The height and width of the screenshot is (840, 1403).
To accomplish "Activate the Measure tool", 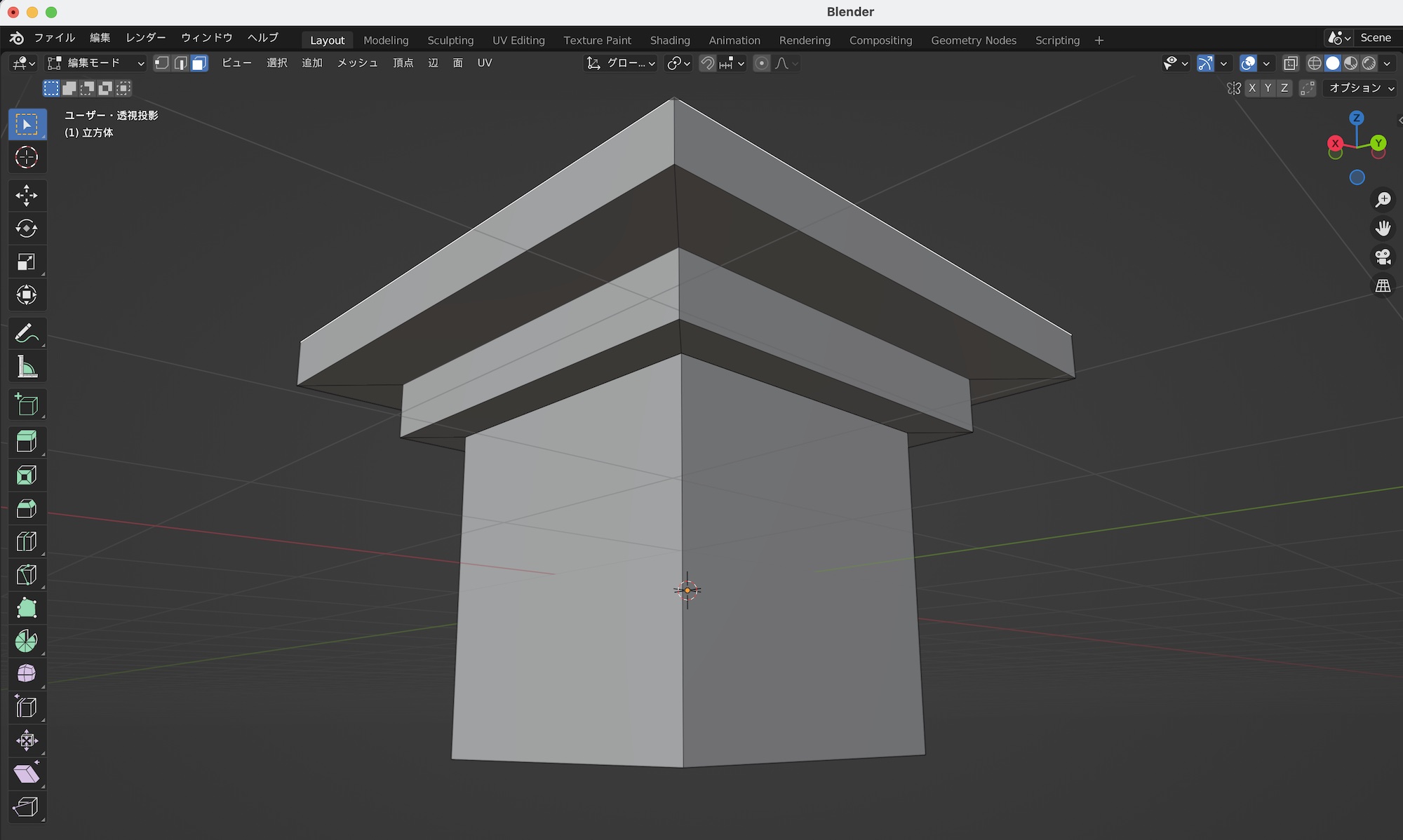I will click(27, 367).
